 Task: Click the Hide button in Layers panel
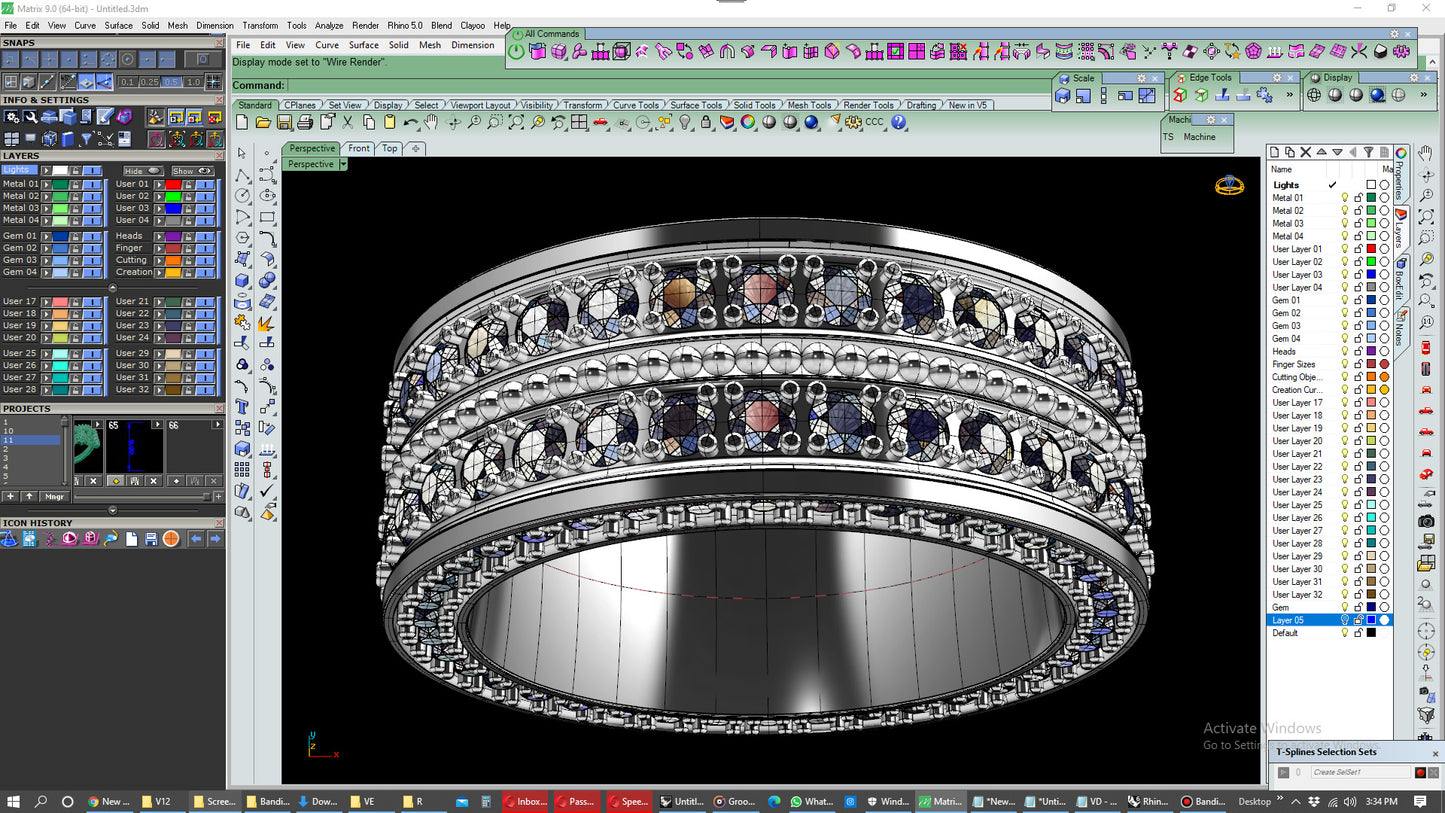pos(141,171)
